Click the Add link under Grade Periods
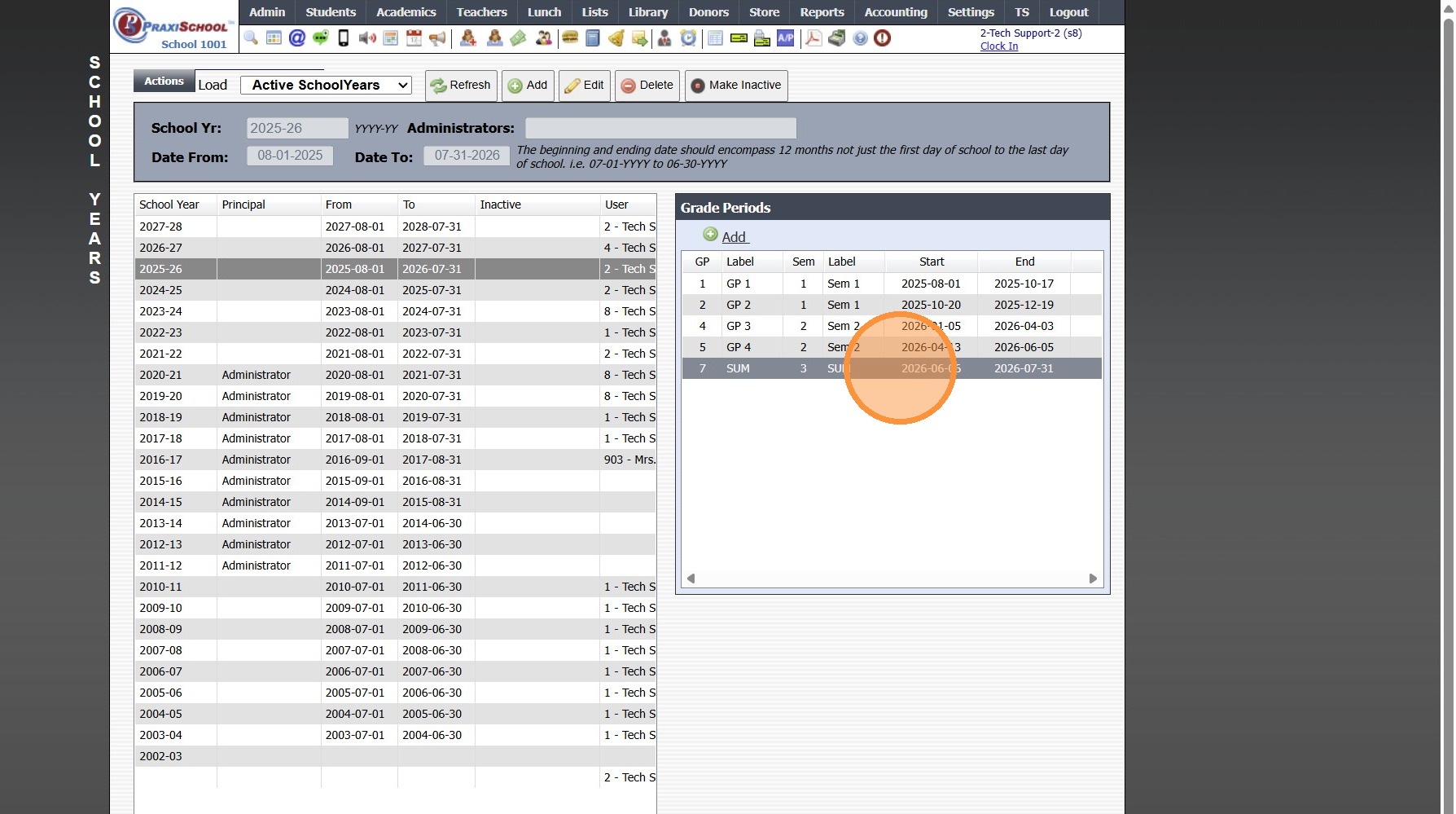Screen dimensions: 1456x814 [733, 237]
